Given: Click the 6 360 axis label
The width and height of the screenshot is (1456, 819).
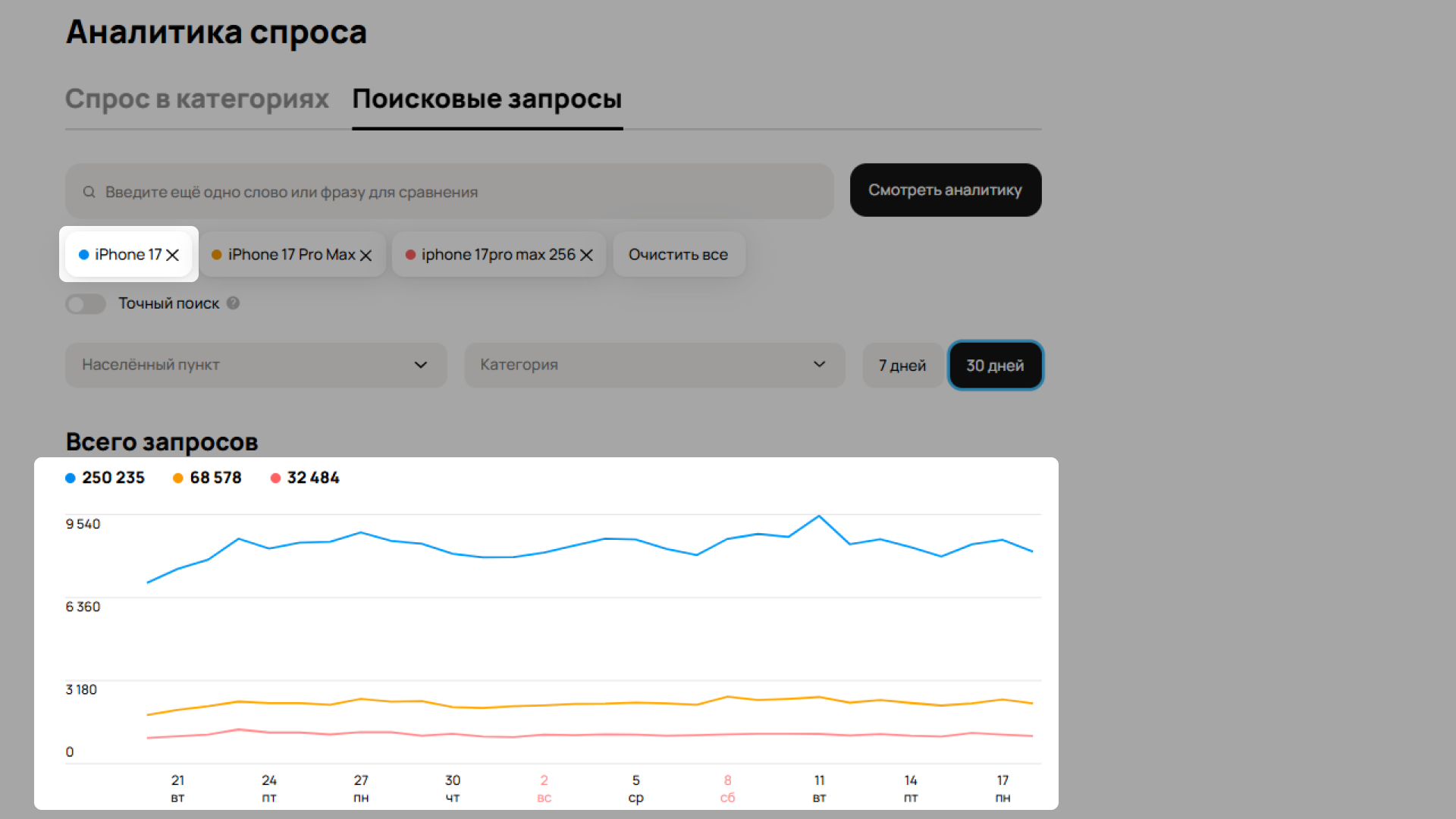Looking at the screenshot, I should 83,607.
